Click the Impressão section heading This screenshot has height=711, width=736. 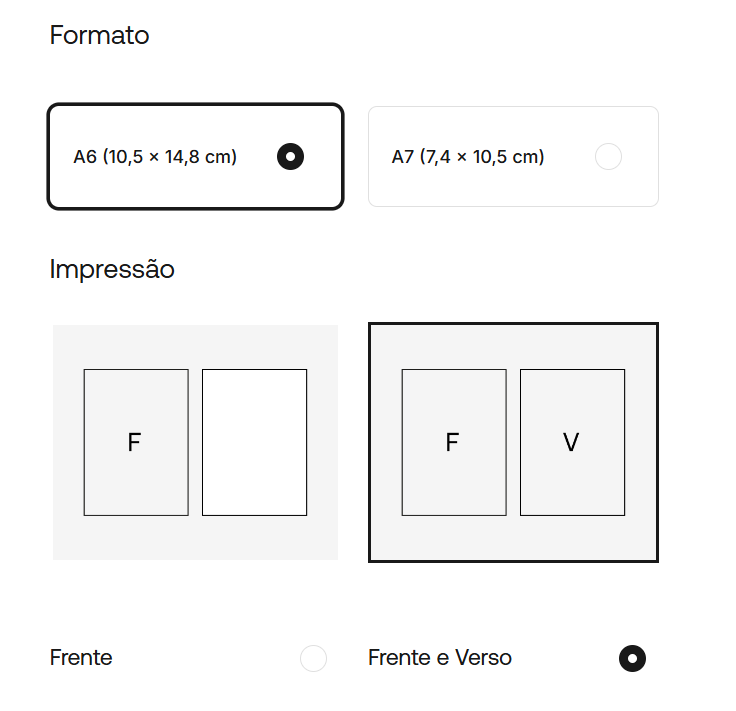[x=112, y=269]
